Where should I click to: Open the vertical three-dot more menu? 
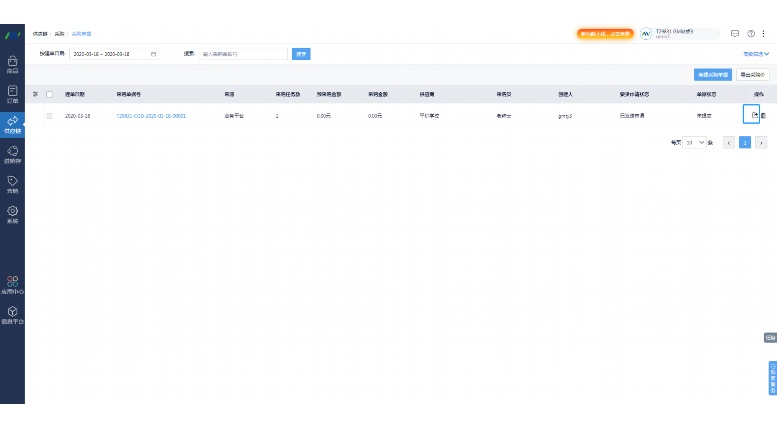click(764, 34)
